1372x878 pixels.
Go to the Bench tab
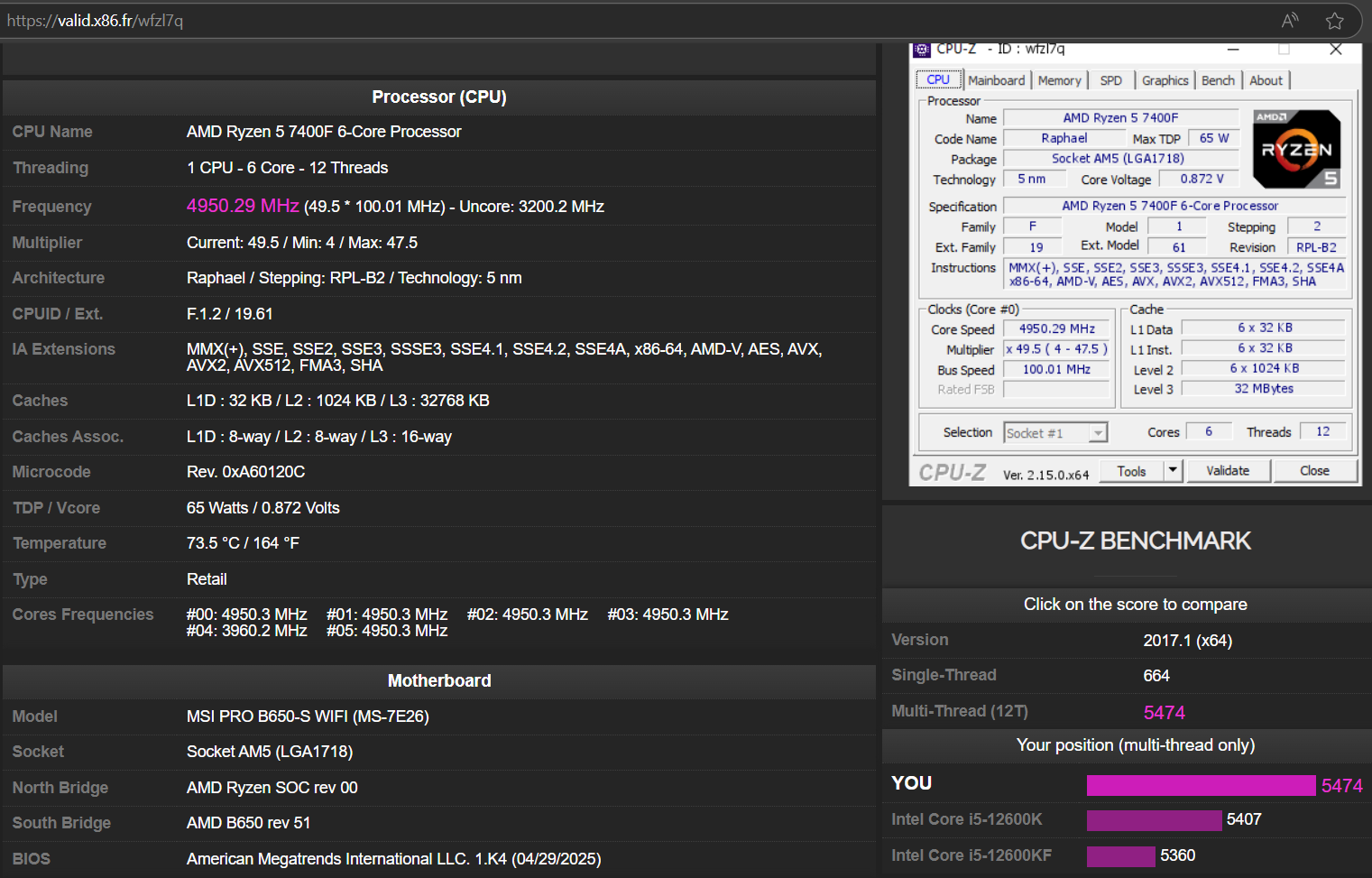[1218, 80]
